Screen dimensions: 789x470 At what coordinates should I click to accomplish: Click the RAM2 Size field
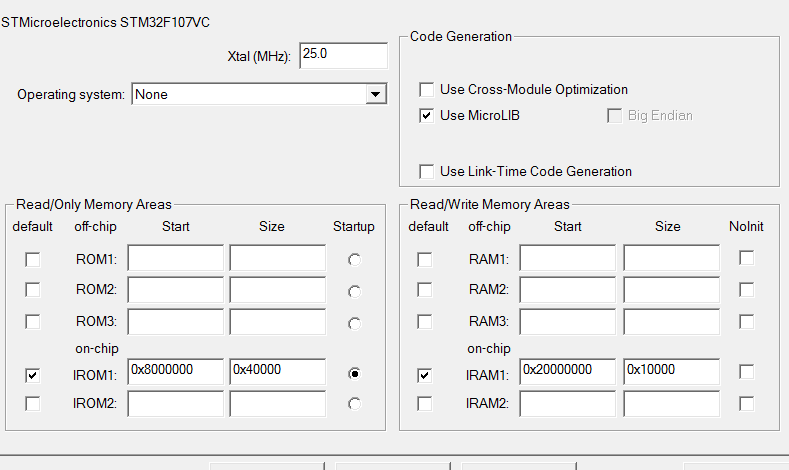pos(672,289)
